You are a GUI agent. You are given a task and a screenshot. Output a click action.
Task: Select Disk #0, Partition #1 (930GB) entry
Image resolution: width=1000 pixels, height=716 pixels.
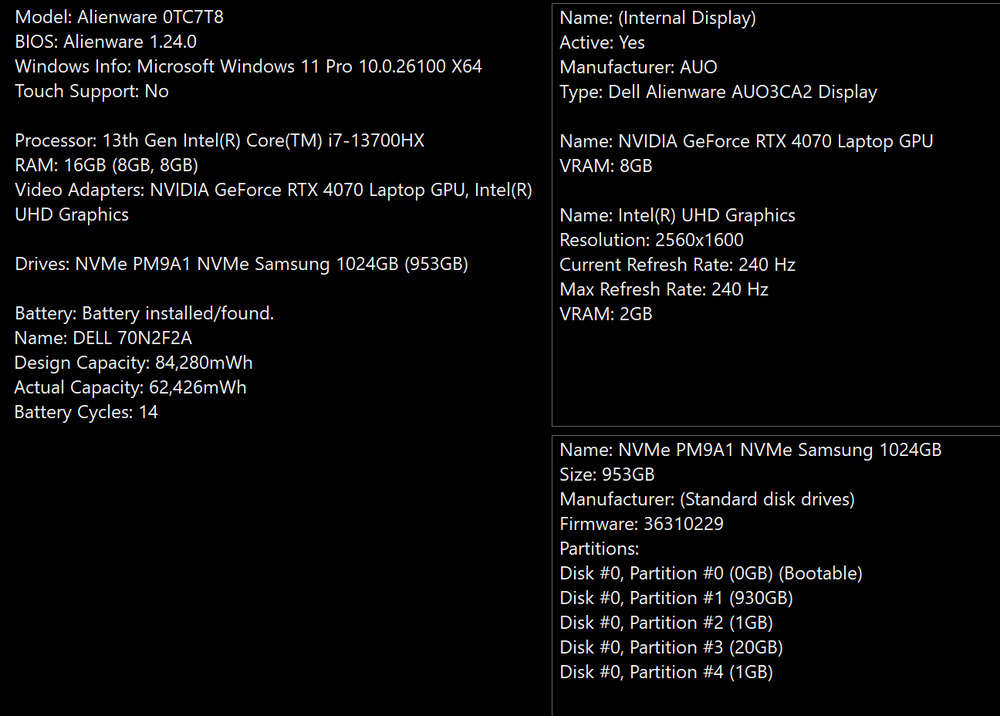coord(676,598)
